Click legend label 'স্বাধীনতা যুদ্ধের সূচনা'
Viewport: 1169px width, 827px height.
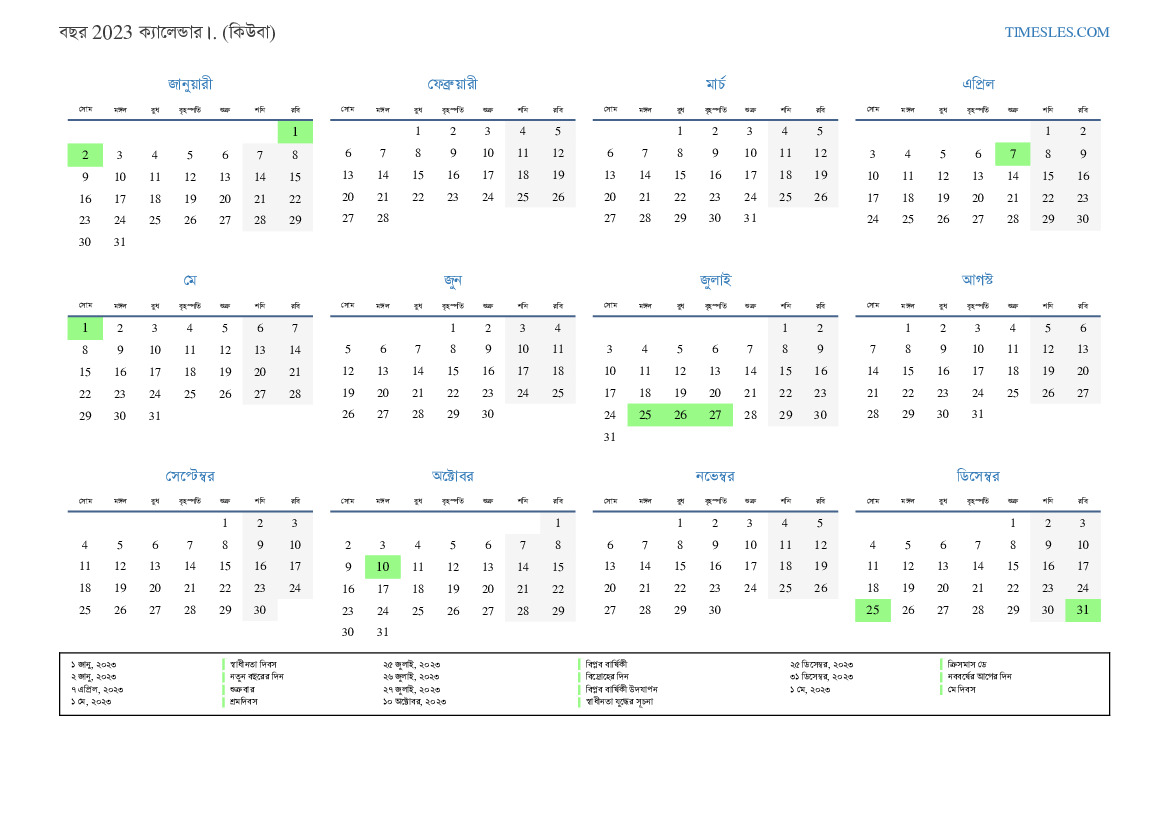619,702
